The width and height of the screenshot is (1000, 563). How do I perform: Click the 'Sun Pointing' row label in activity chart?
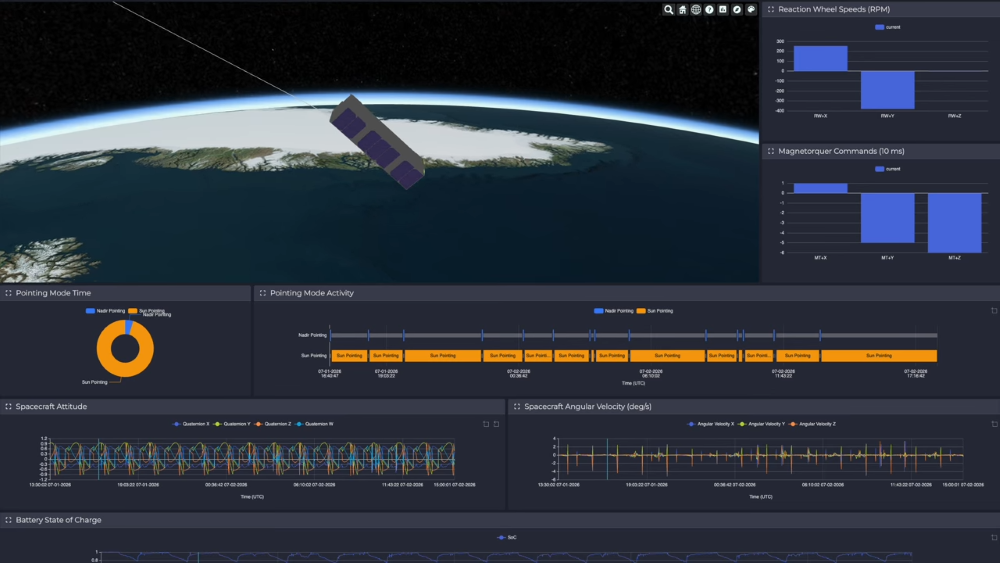(314, 356)
